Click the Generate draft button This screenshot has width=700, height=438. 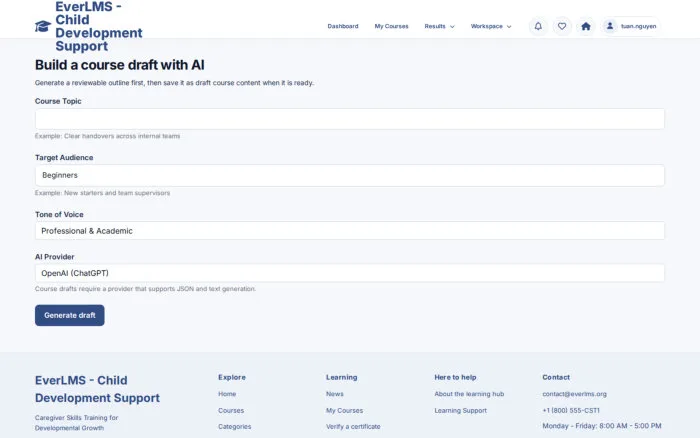pos(70,315)
